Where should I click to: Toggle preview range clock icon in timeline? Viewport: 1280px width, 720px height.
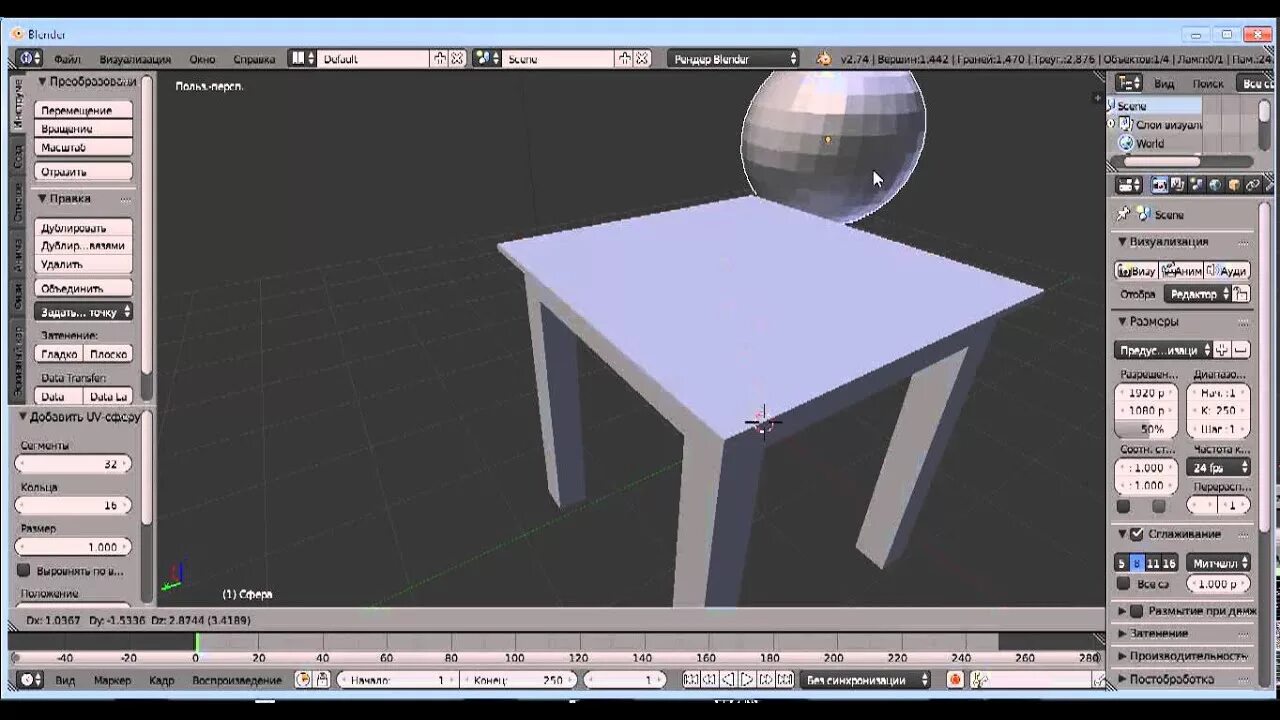[303, 680]
